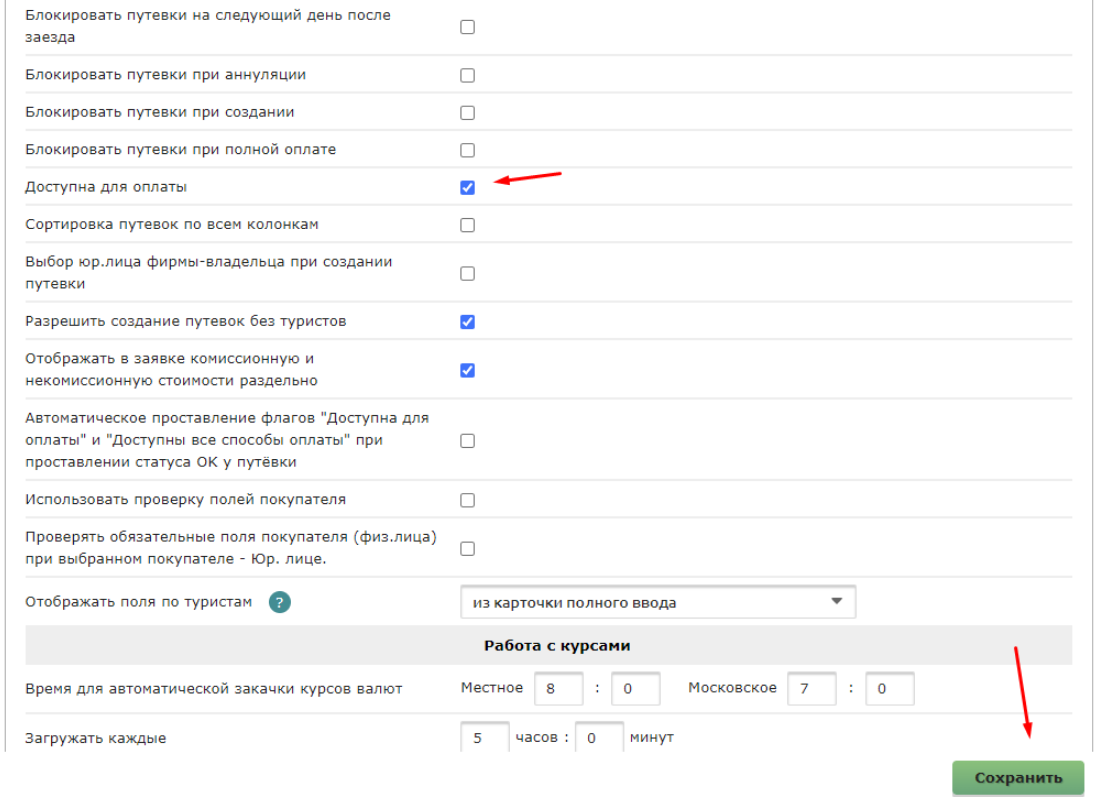Toggle 'Выбор юр.лица фирмы-владельца' checkbox
This screenshot has width=1108, height=797.
(467, 273)
